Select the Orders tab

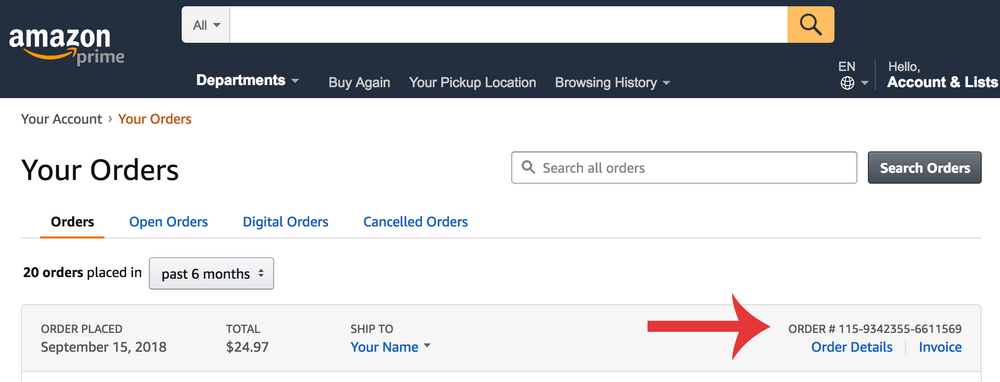72,222
